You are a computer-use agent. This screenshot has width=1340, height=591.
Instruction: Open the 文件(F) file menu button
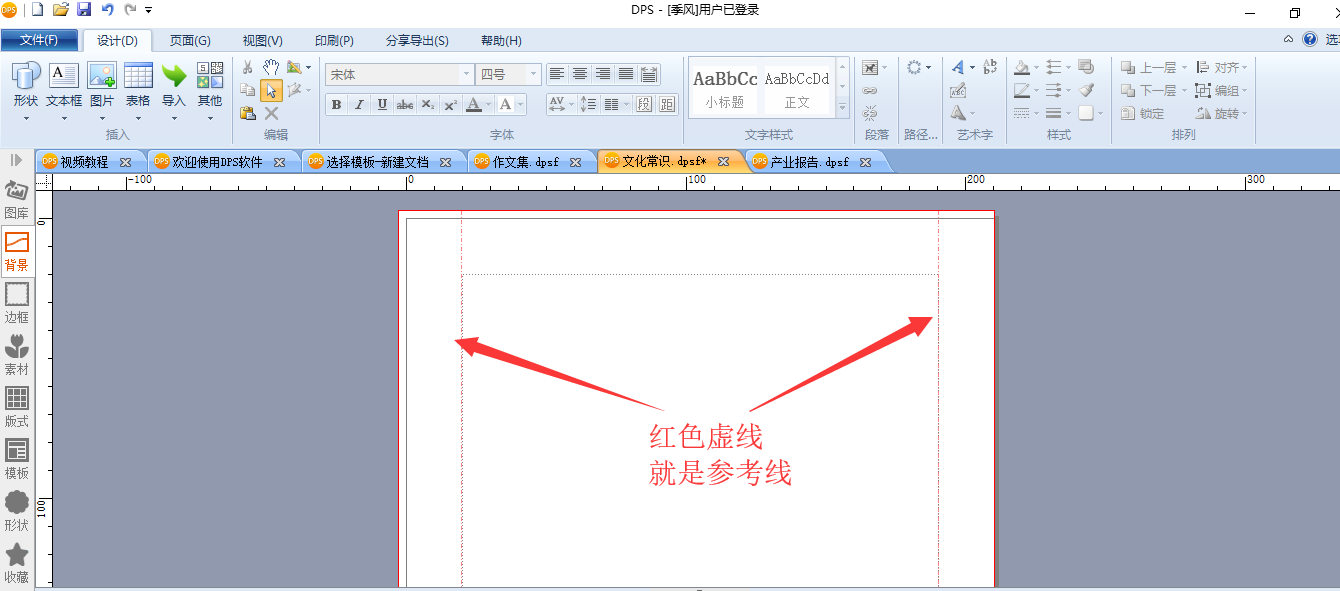[39, 40]
